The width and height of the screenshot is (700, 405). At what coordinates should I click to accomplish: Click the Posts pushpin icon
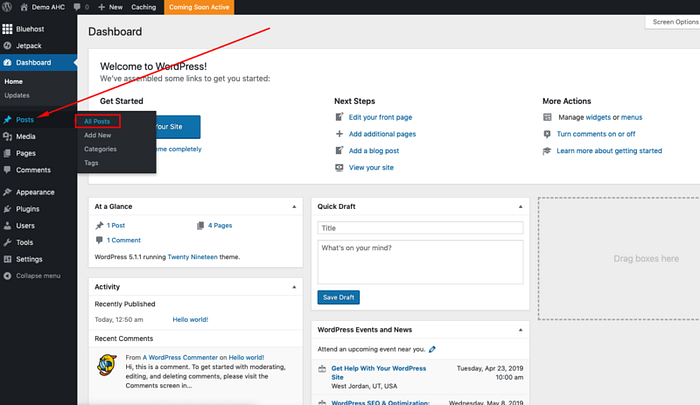coord(7,120)
